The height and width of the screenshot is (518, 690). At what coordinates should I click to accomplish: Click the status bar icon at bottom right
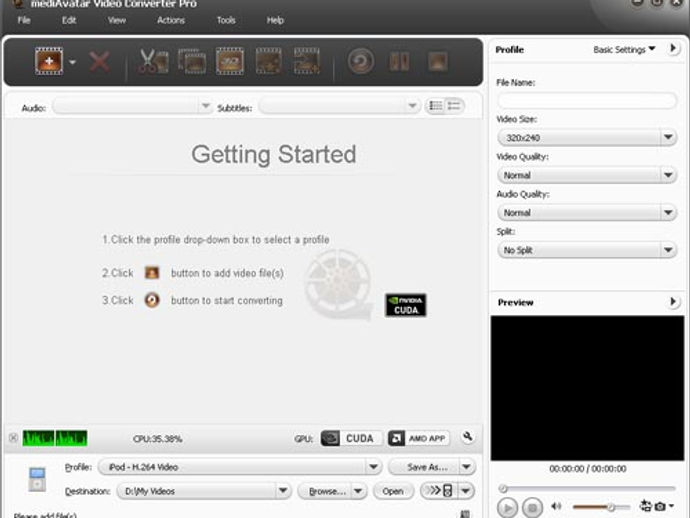[x=465, y=514]
